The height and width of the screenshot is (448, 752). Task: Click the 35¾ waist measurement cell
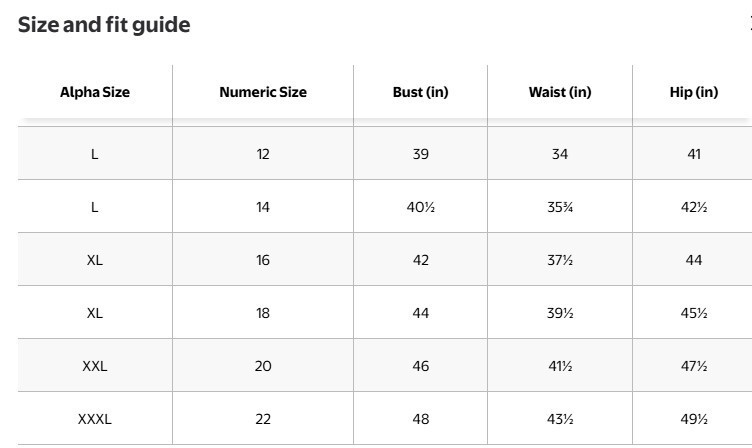pos(560,207)
